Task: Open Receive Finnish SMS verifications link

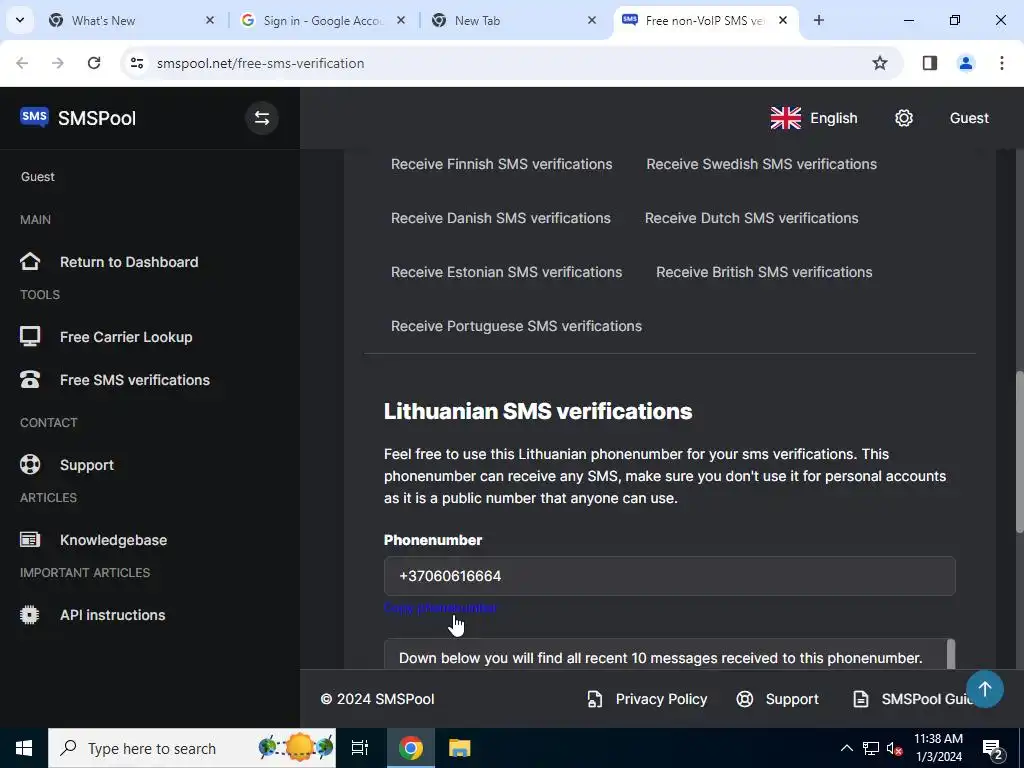Action: click(x=502, y=164)
